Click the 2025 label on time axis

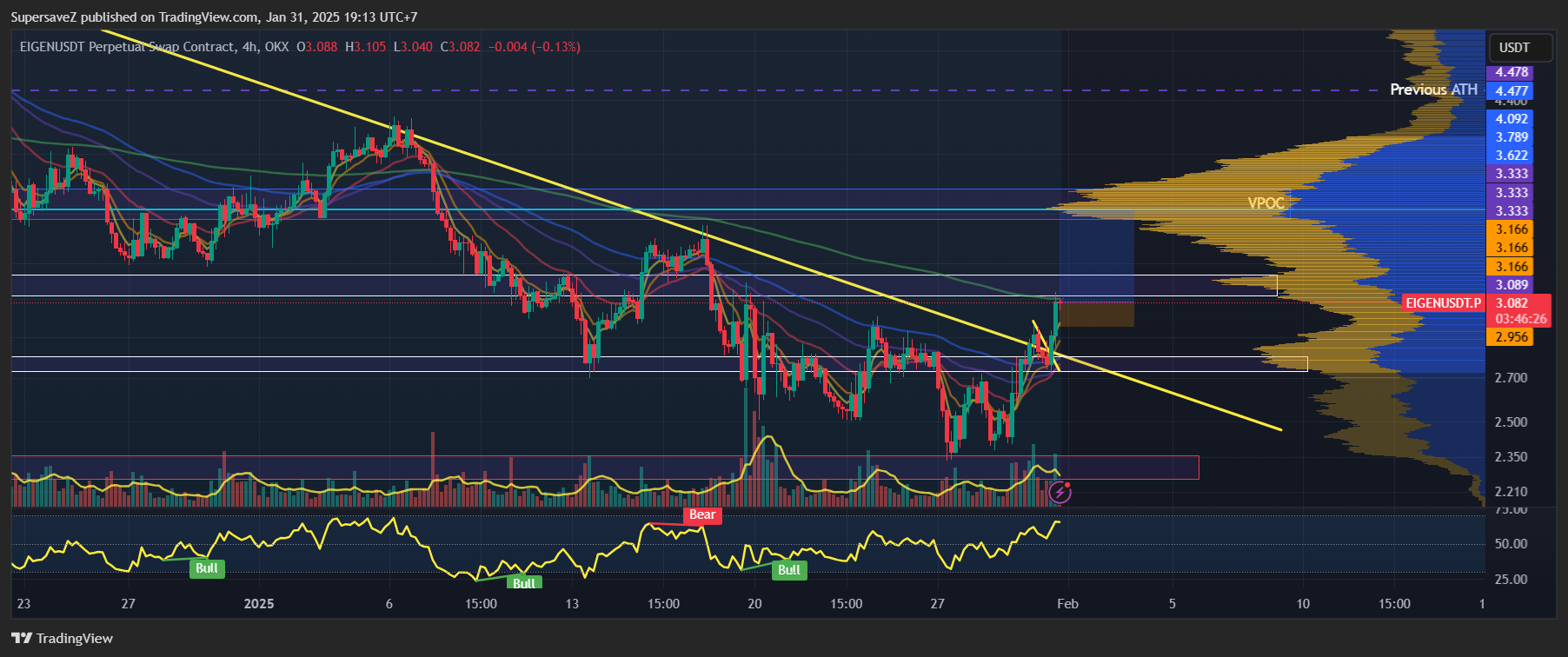coord(259,604)
